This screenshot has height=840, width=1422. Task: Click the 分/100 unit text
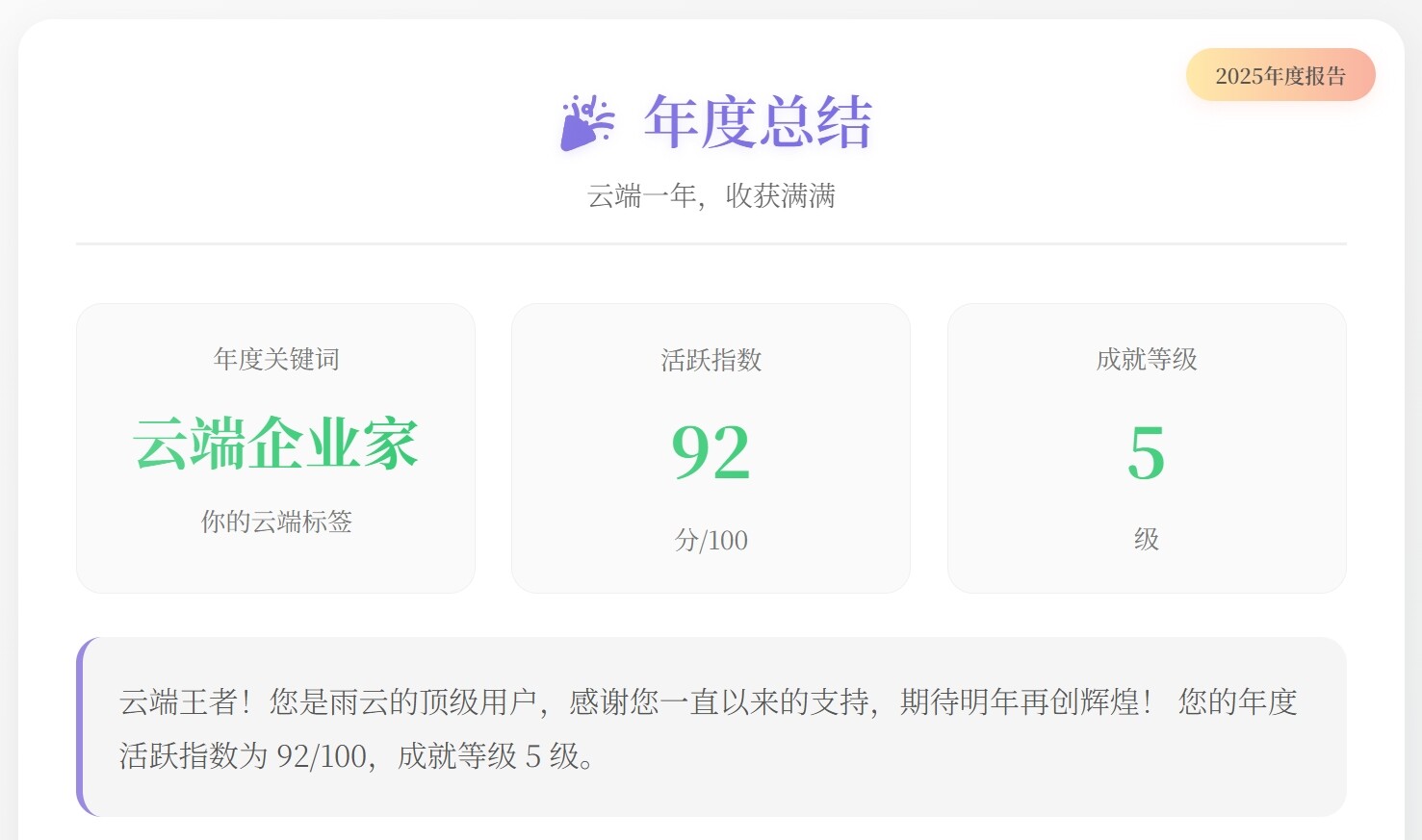711,540
